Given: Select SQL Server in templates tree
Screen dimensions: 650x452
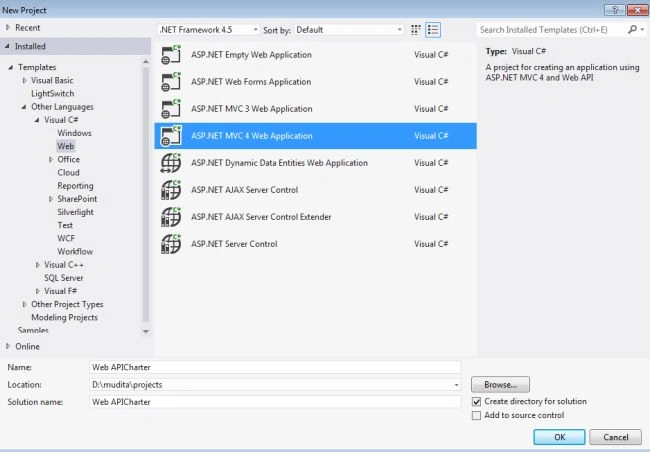Looking at the screenshot, I should [x=64, y=278].
